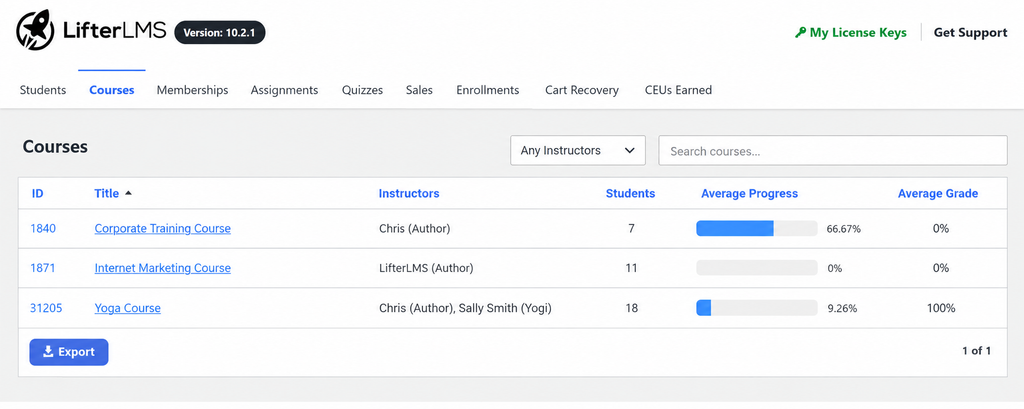Go to the Assignments tab

click(285, 90)
